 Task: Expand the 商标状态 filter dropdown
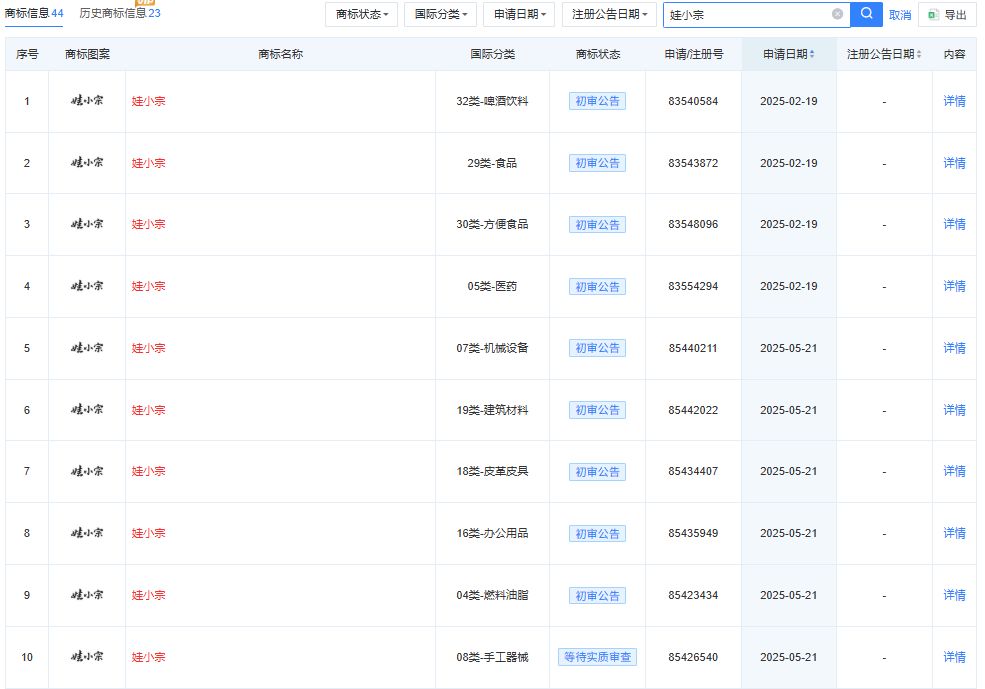click(x=362, y=15)
